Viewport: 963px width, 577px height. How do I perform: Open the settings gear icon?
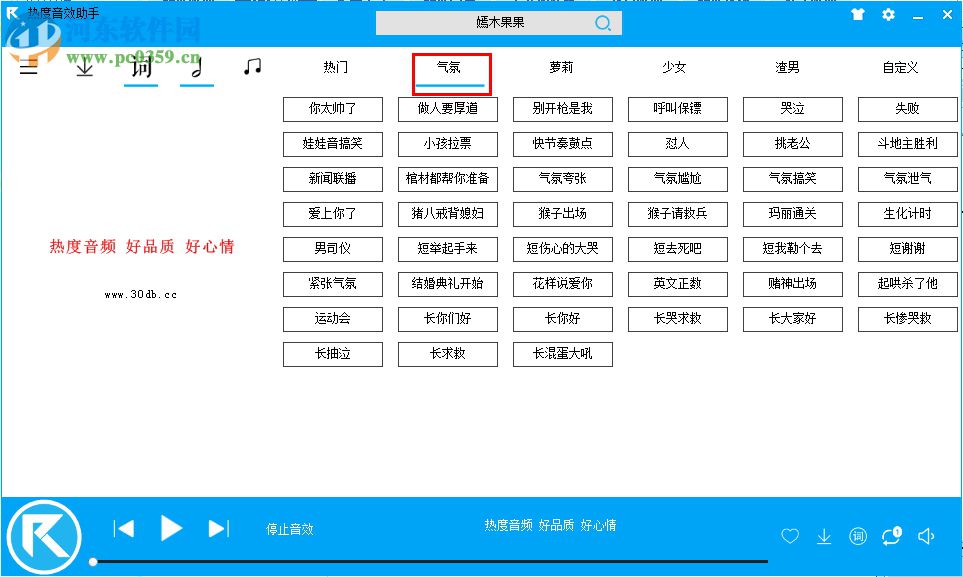(x=887, y=15)
